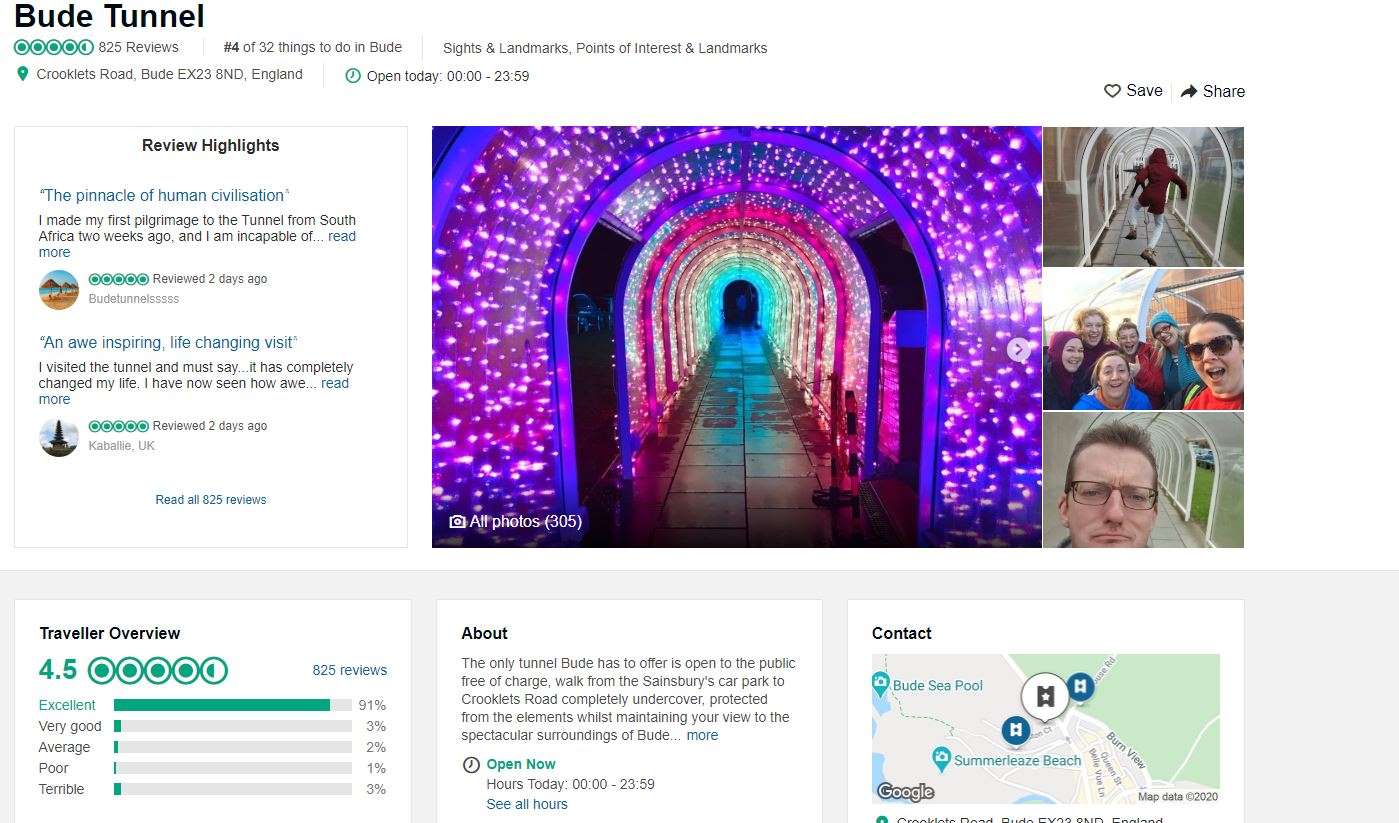Expand About description with more link
The height and width of the screenshot is (823, 1399).
702,735
